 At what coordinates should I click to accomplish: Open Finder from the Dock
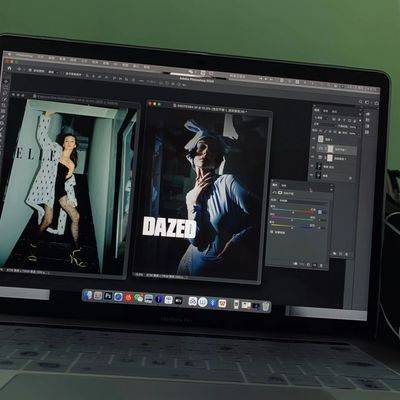point(88,295)
